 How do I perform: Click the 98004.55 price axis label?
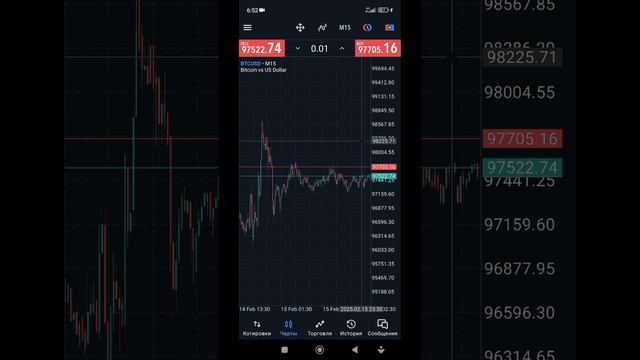click(383, 152)
